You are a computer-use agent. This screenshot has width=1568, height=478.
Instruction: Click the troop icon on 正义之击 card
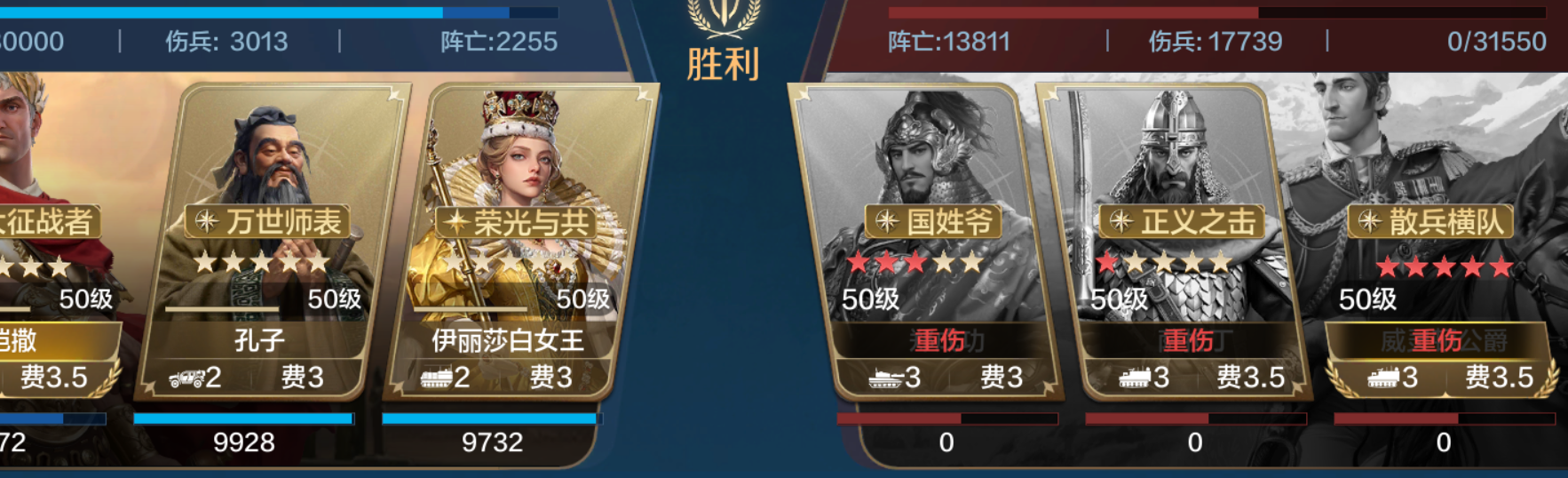1135,378
